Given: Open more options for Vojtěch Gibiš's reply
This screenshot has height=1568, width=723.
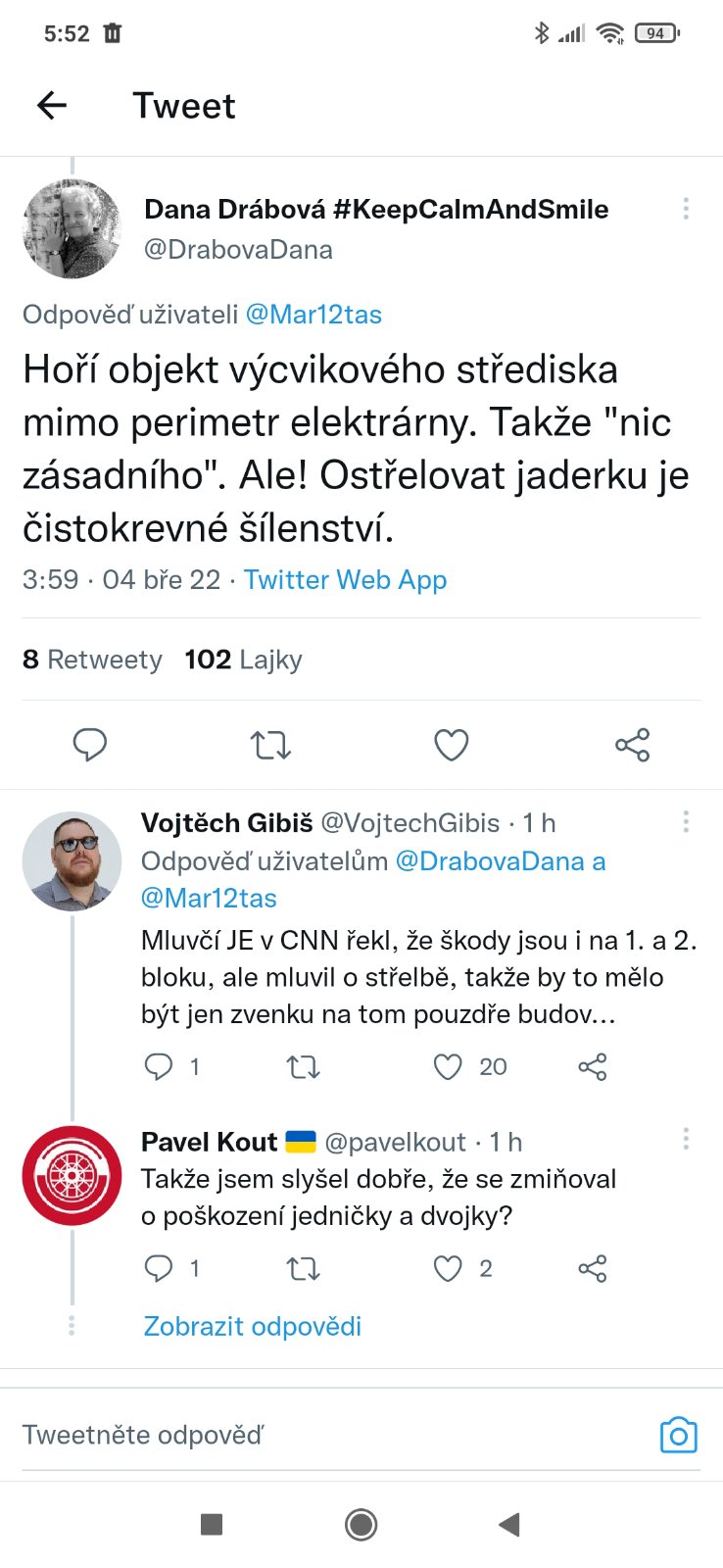Looking at the screenshot, I should 686,821.
